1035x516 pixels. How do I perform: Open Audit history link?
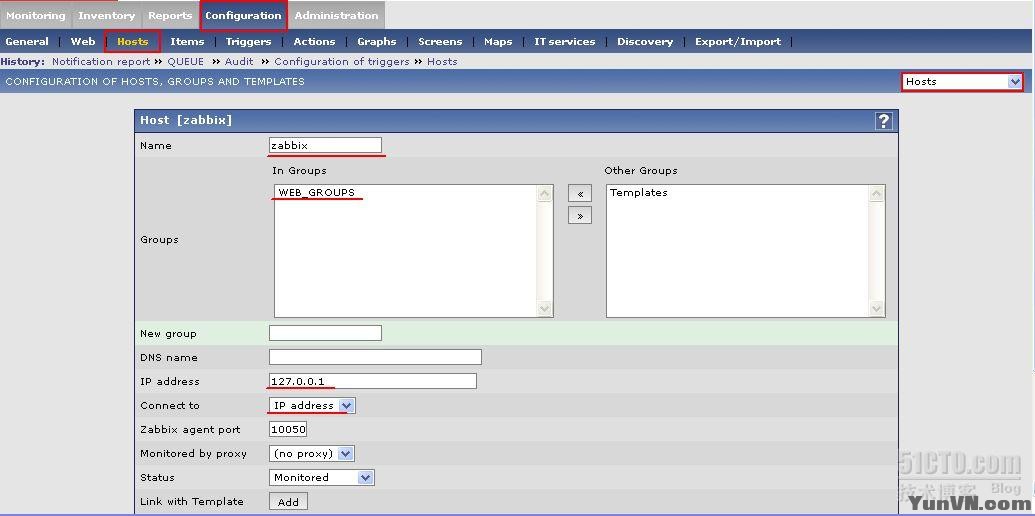tap(239, 61)
